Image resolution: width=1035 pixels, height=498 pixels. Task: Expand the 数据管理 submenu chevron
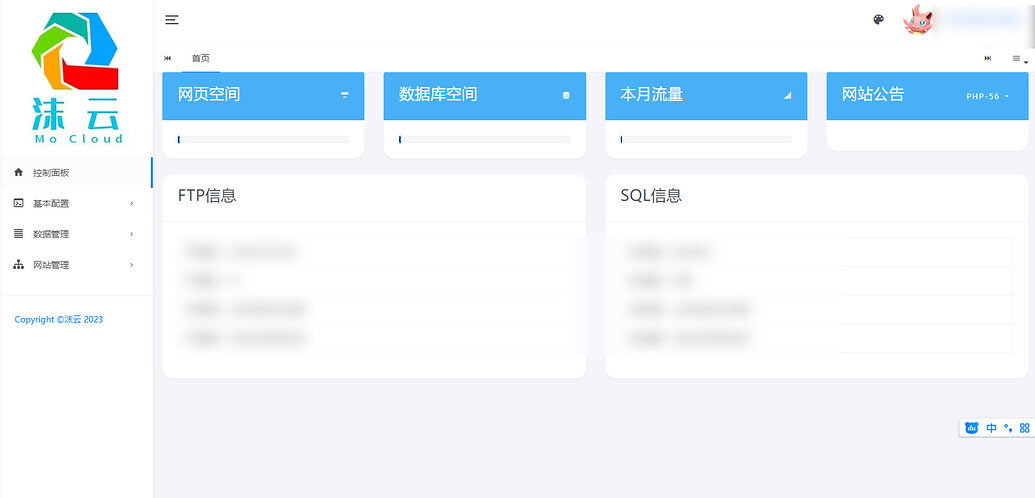coord(132,234)
